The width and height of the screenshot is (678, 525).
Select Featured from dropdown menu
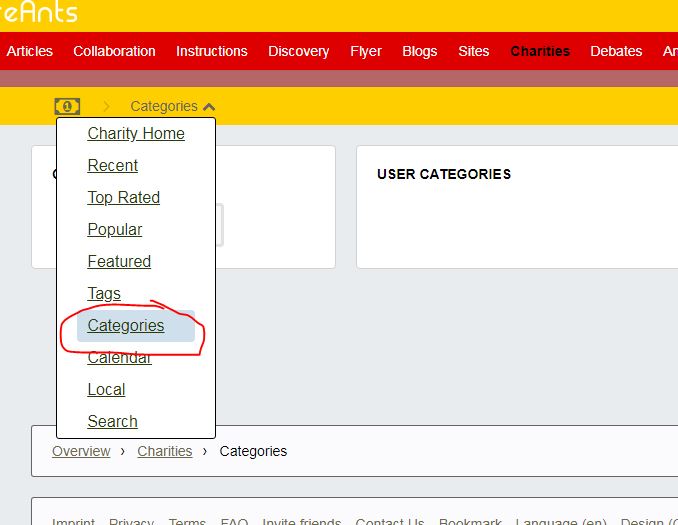[x=119, y=262]
